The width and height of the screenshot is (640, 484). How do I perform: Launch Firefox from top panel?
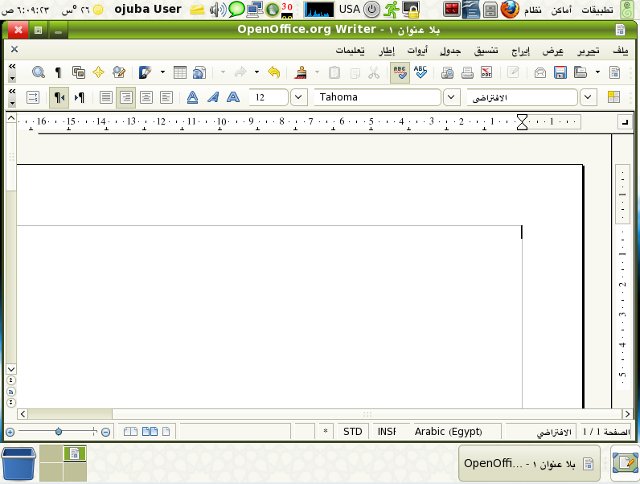[x=510, y=9]
